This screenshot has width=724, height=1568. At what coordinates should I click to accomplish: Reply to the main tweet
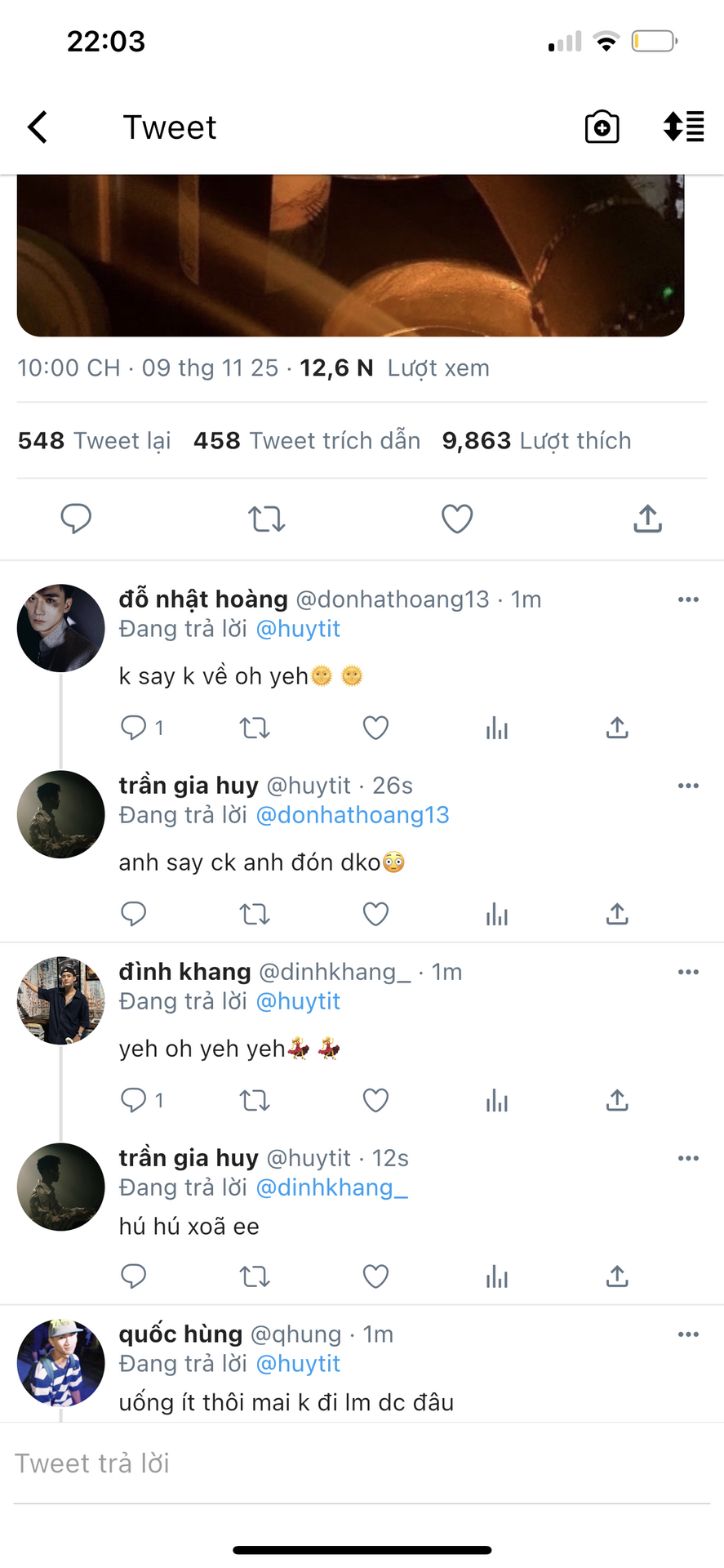coord(76,519)
